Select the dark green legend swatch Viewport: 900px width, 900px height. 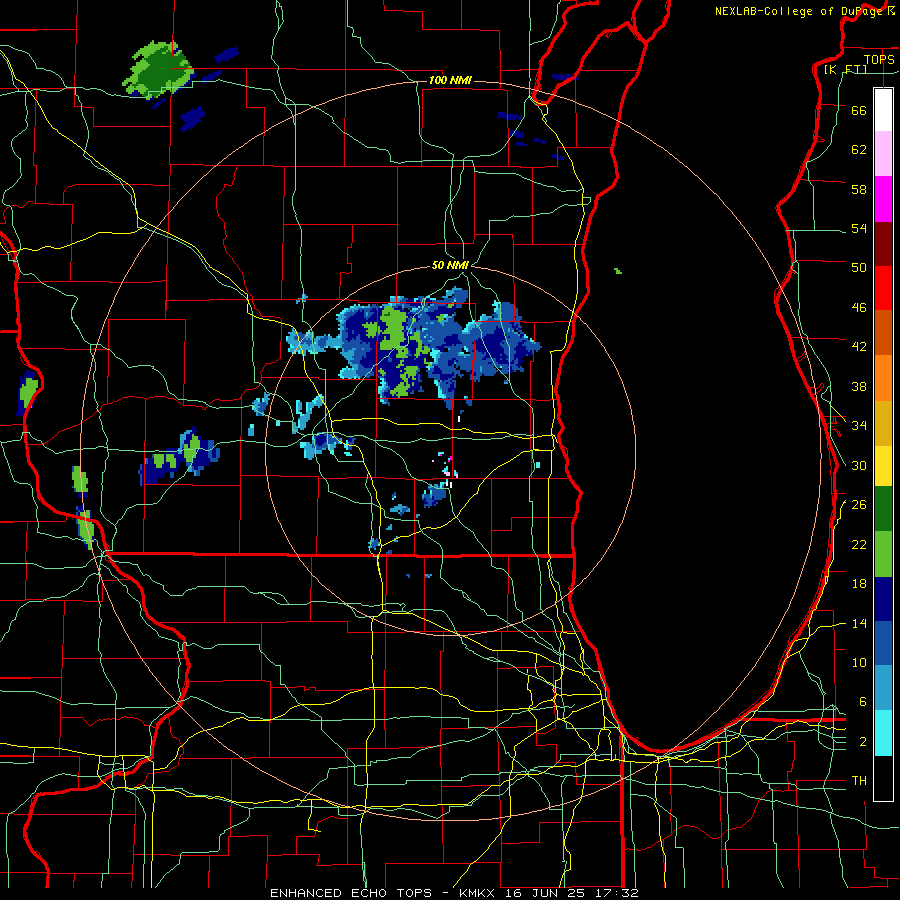coord(883,509)
